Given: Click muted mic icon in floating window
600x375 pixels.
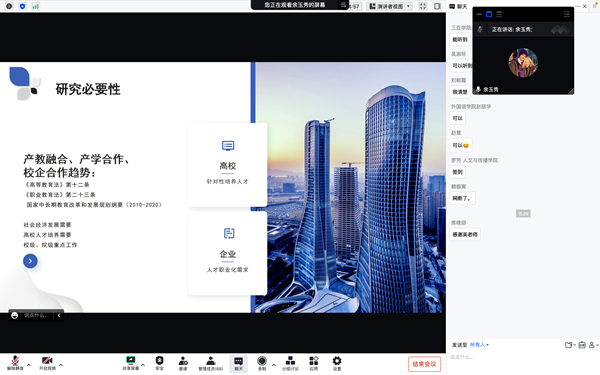Looking at the screenshot, I should (480, 29).
